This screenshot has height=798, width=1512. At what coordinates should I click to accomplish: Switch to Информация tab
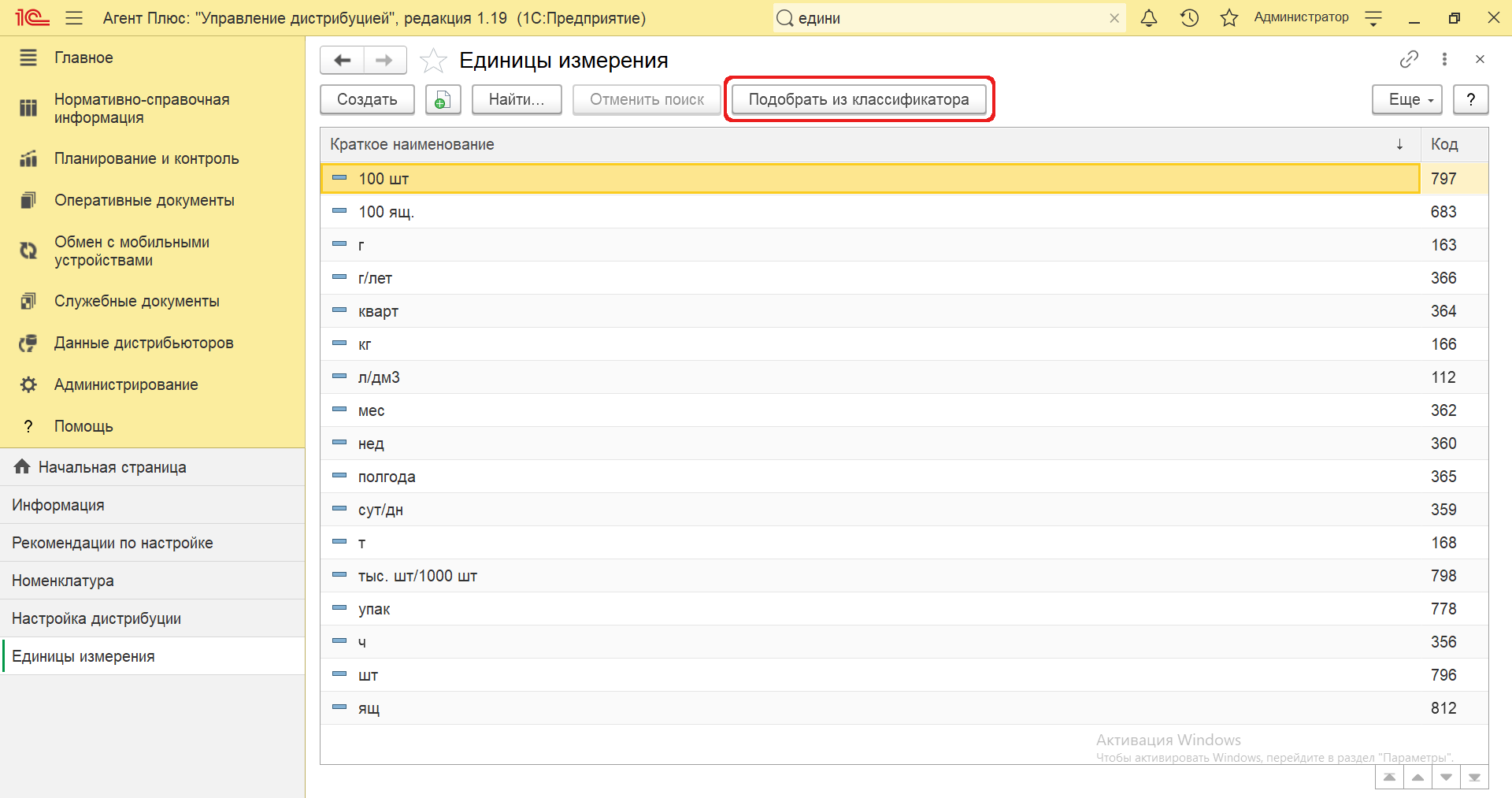pyautogui.click(x=152, y=505)
